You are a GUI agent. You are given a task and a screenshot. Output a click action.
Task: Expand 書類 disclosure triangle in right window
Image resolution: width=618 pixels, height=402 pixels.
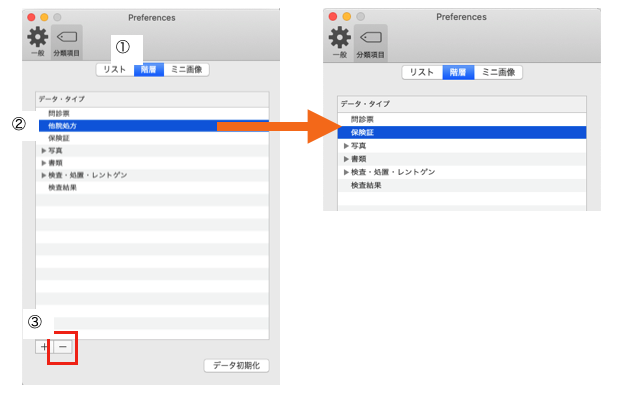click(x=346, y=159)
